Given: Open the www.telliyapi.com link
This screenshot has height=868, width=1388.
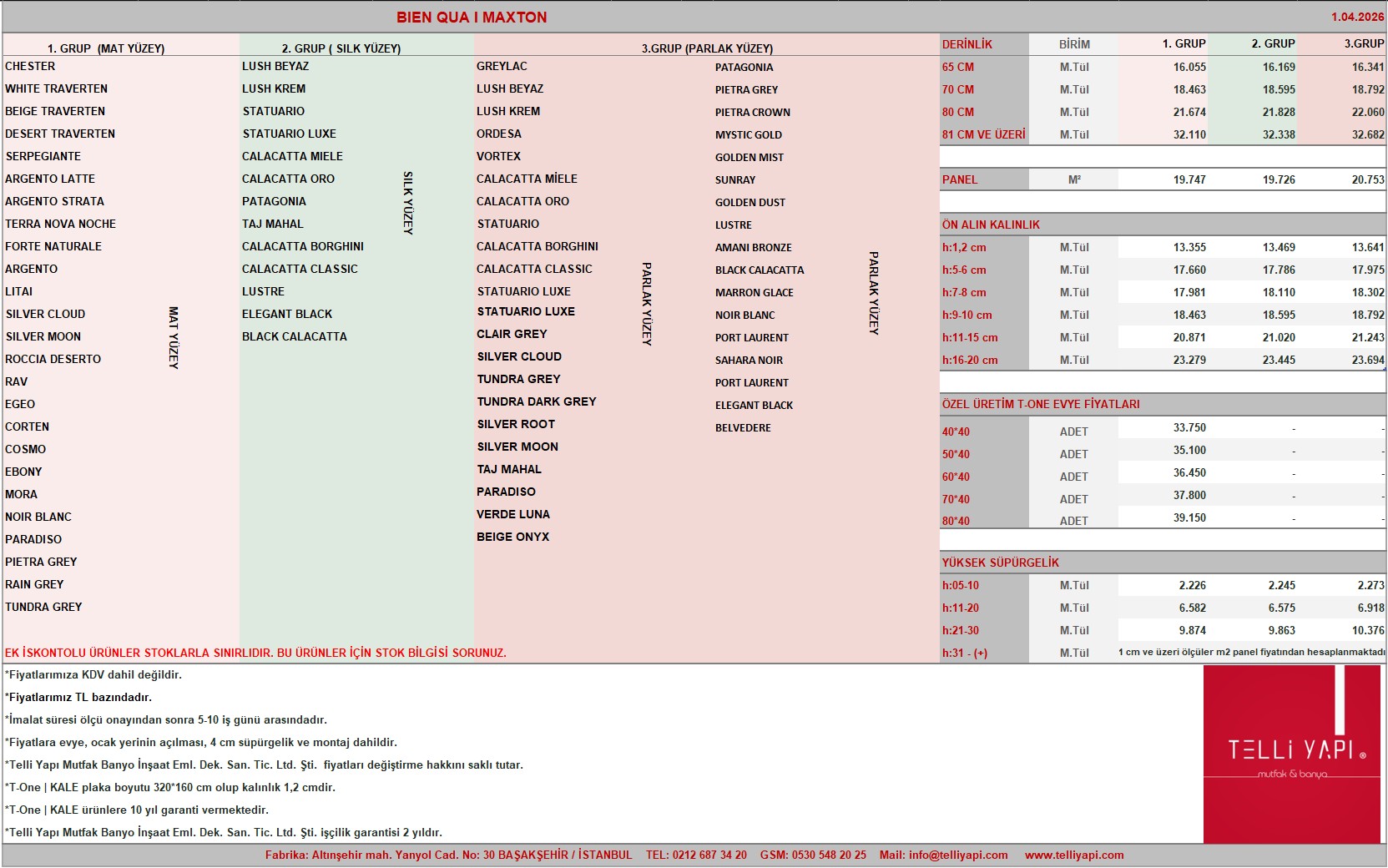Looking at the screenshot, I should pyautogui.click(x=1074, y=855).
